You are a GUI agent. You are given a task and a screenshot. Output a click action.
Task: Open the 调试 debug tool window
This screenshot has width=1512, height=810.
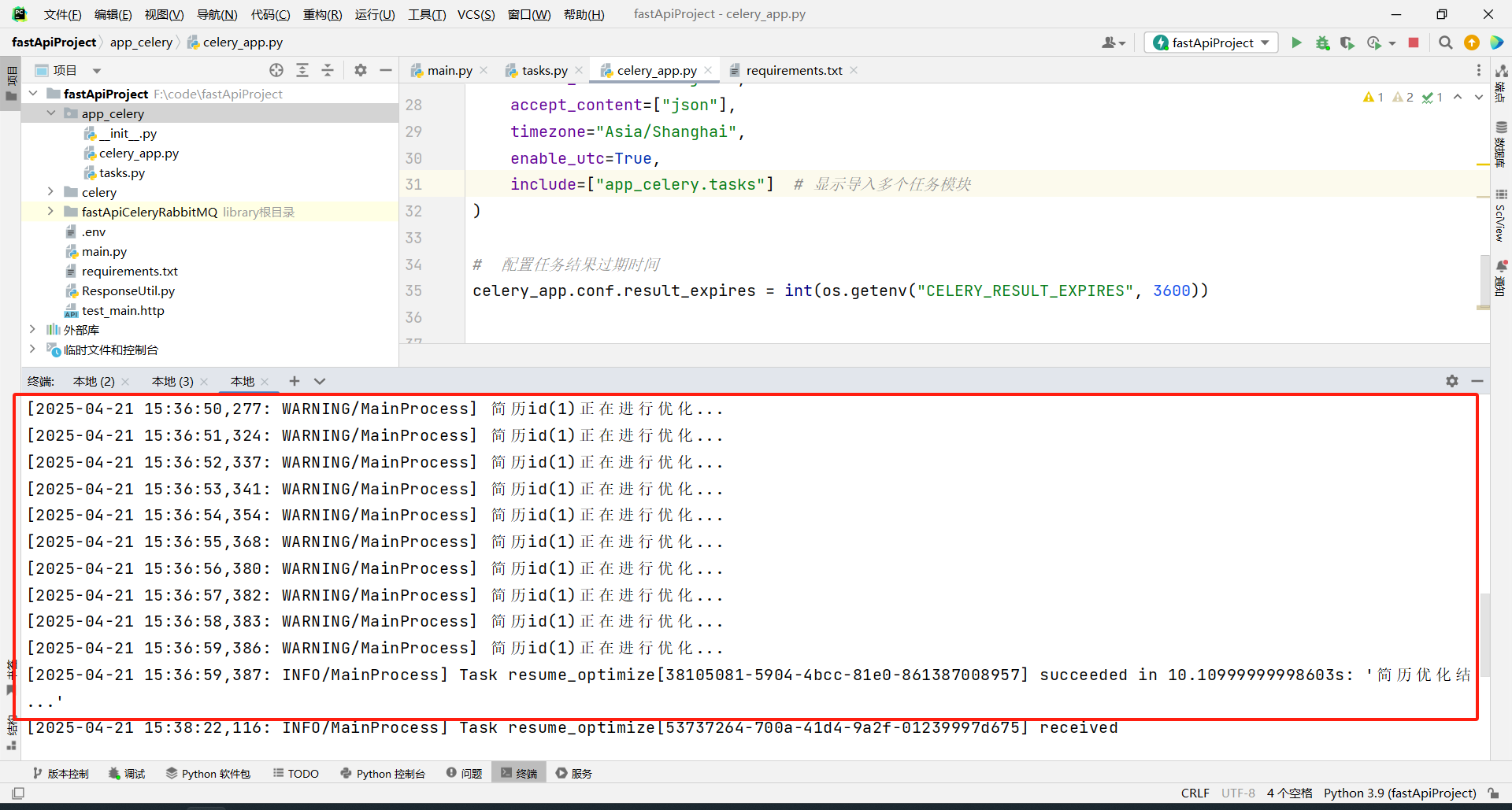click(127, 774)
